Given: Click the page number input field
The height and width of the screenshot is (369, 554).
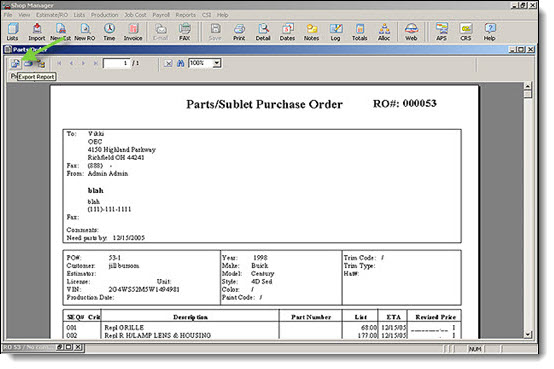Looking at the screenshot, I should click(x=116, y=63).
